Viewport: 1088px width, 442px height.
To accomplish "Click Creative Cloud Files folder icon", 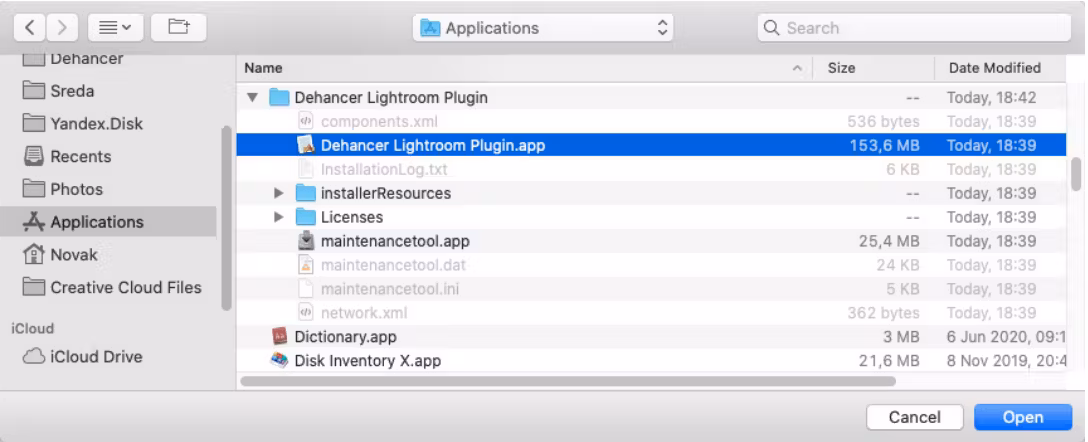I will coord(33,287).
